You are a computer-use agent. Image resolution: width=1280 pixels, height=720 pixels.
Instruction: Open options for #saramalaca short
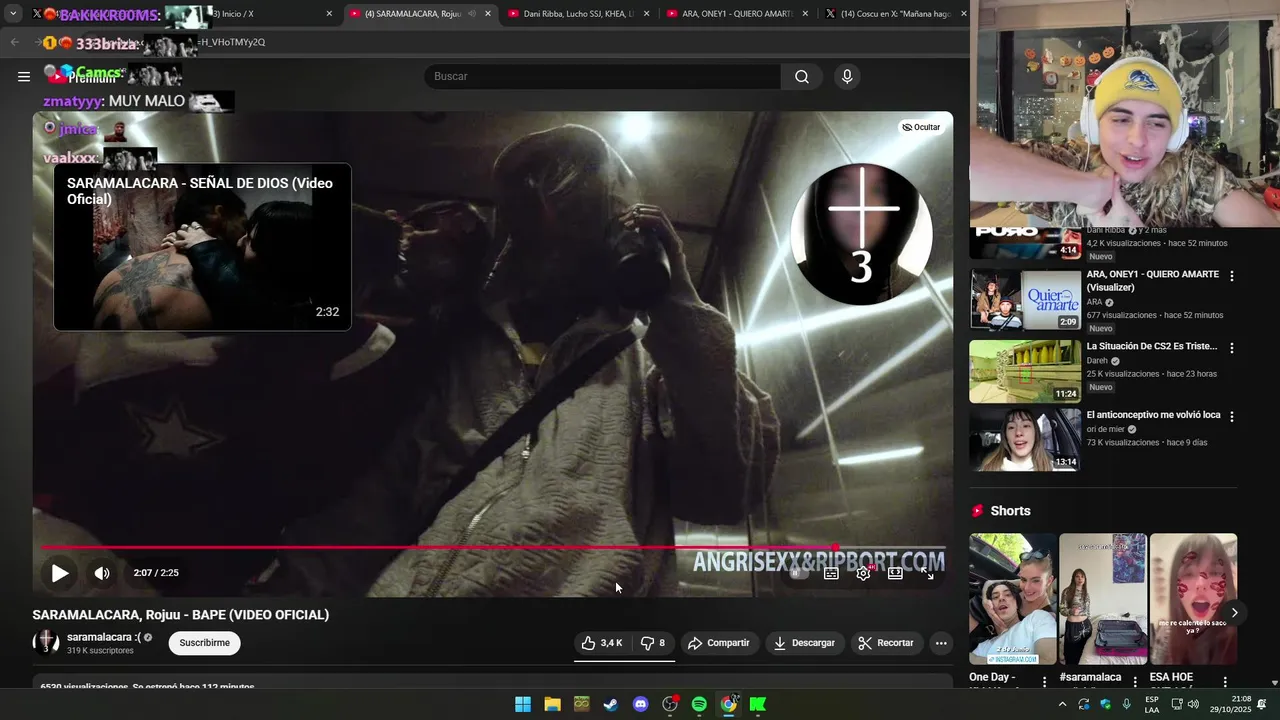click(x=1135, y=682)
